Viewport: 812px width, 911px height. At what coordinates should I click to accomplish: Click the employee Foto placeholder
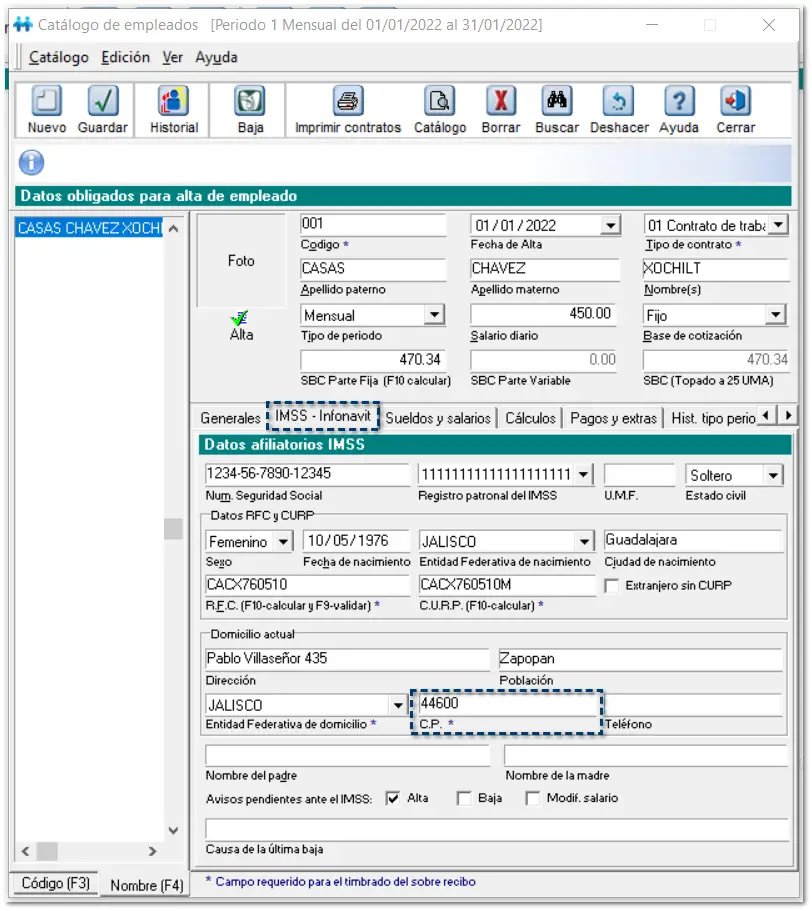tap(241, 260)
